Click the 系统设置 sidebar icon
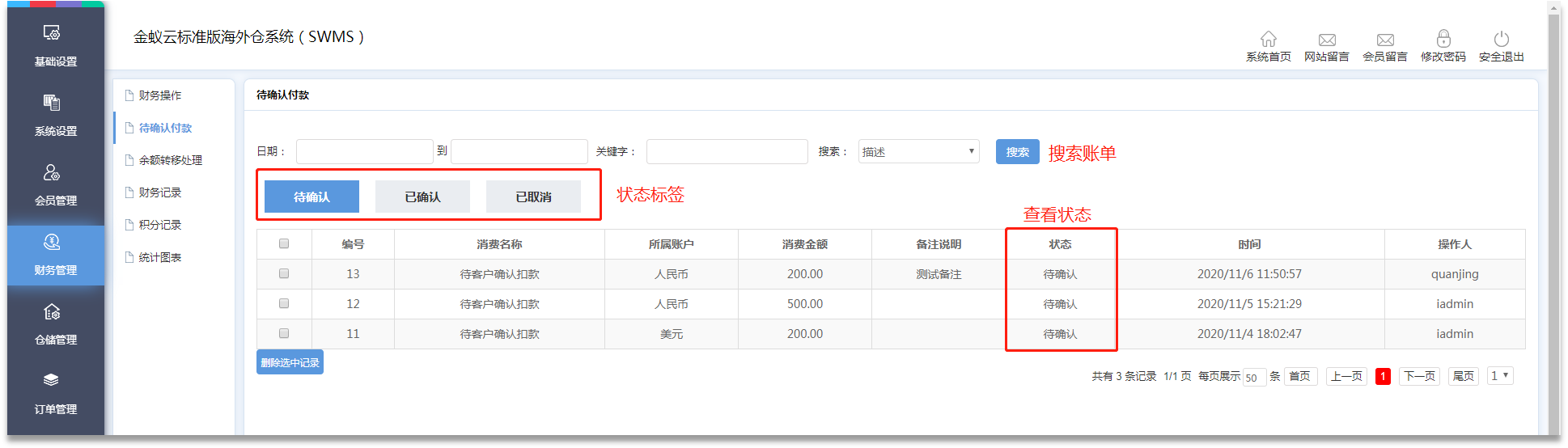1568x448 pixels. [52, 104]
